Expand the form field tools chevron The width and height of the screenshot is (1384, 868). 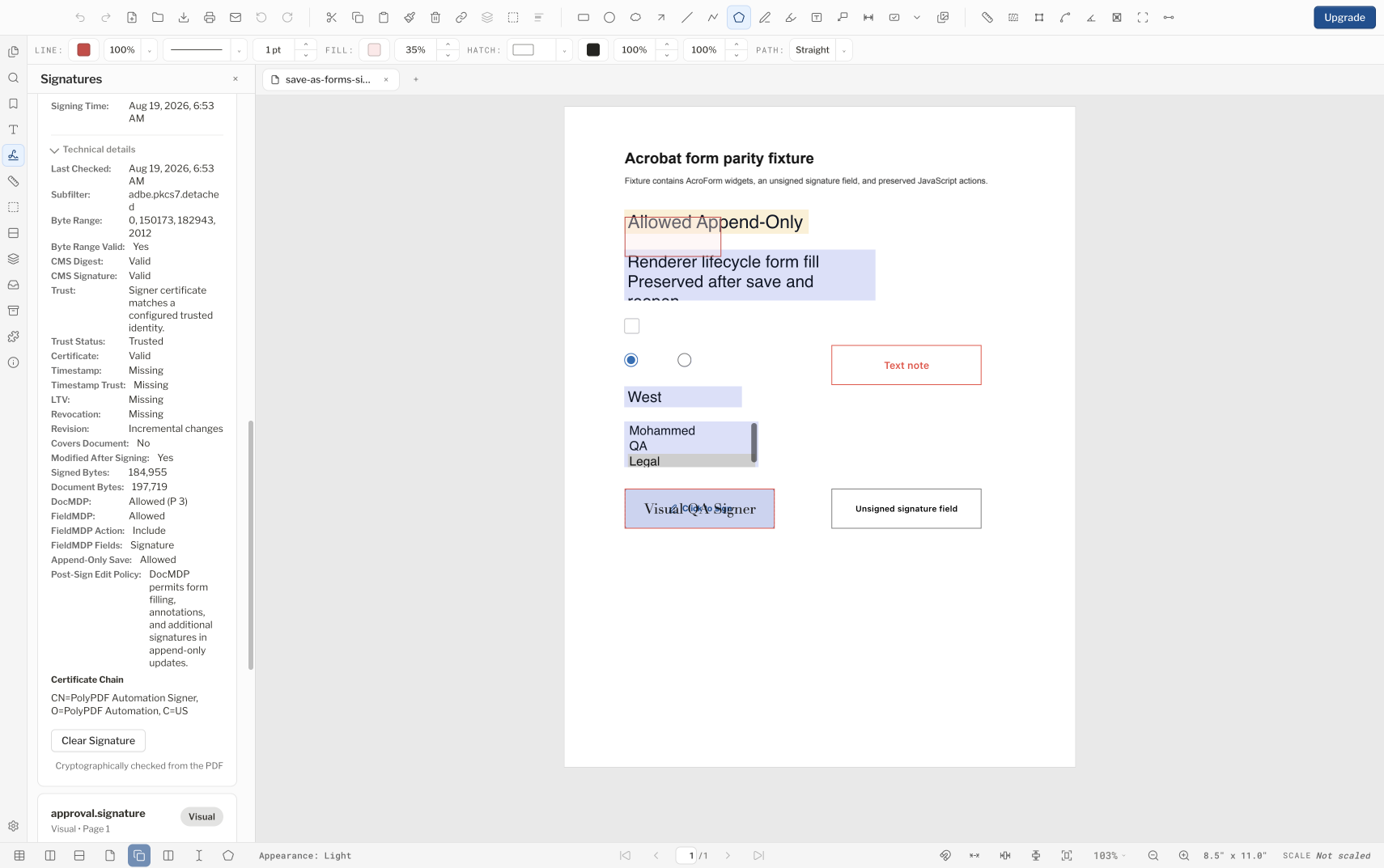pos(916,17)
